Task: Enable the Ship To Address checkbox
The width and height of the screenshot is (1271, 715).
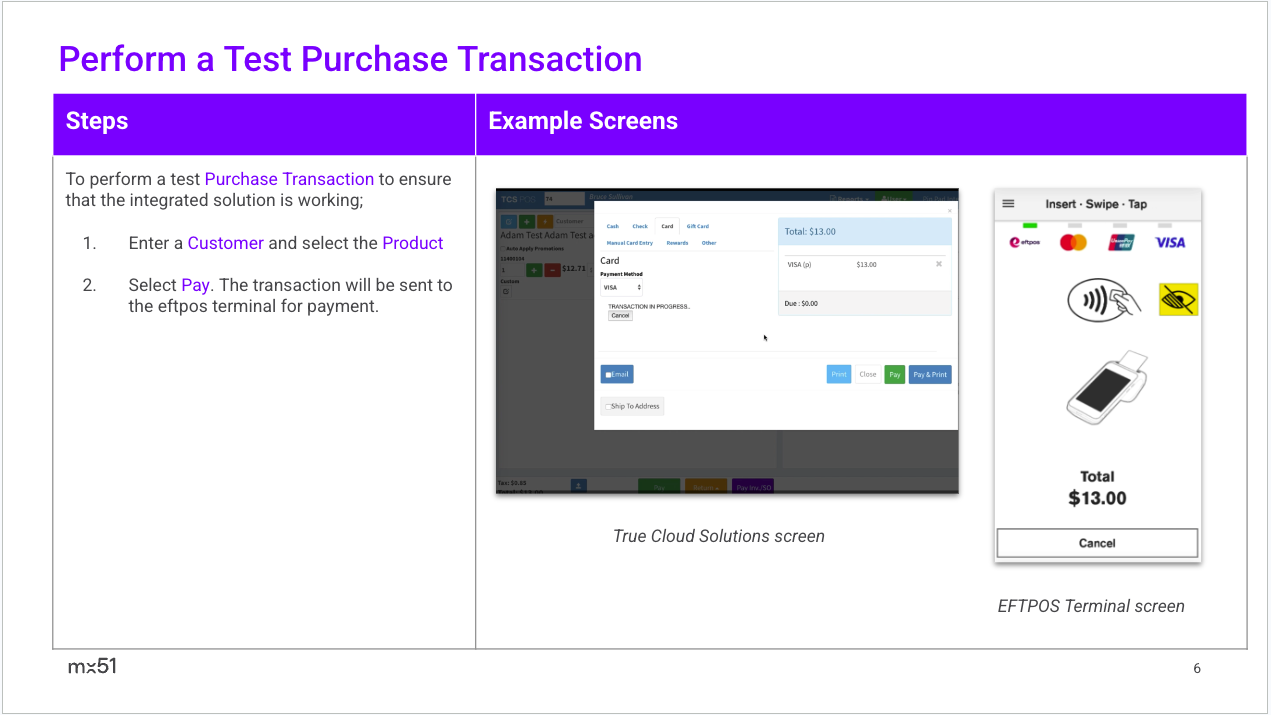Action: (608, 407)
